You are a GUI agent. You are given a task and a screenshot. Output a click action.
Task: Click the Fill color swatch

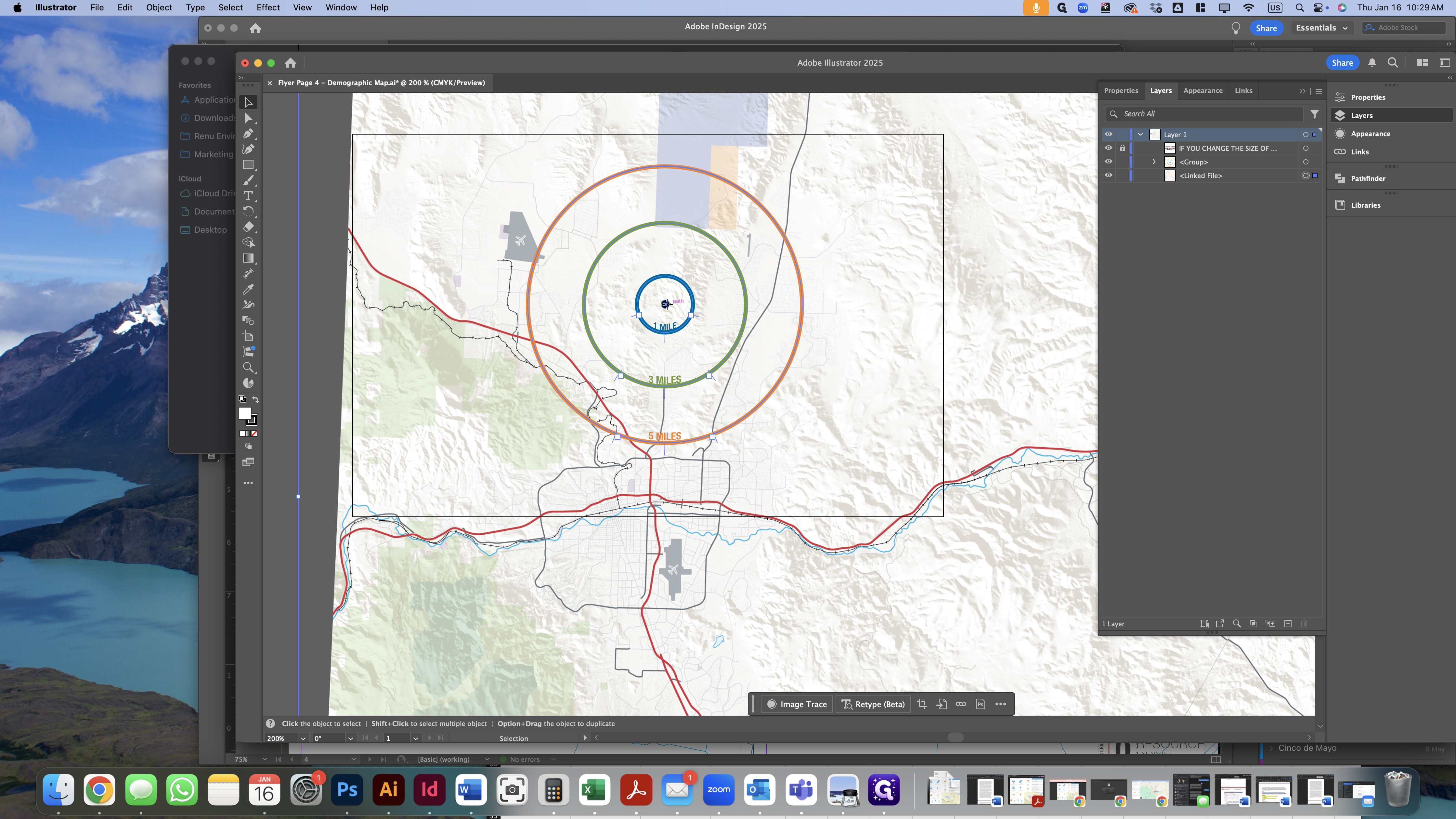pos(245,414)
